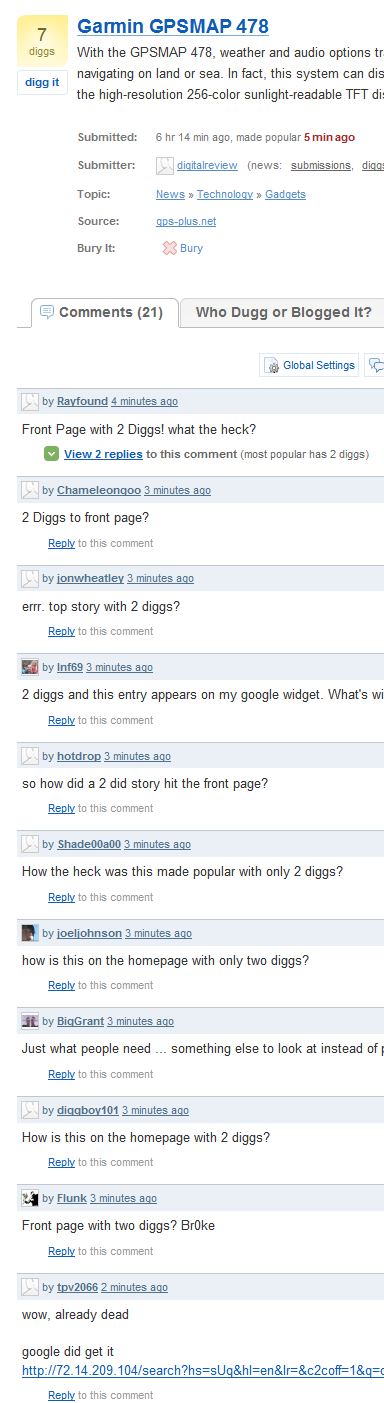Click jonwheatley's avatar icon
Screen dimensions: 384x1403
tap(30, 578)
